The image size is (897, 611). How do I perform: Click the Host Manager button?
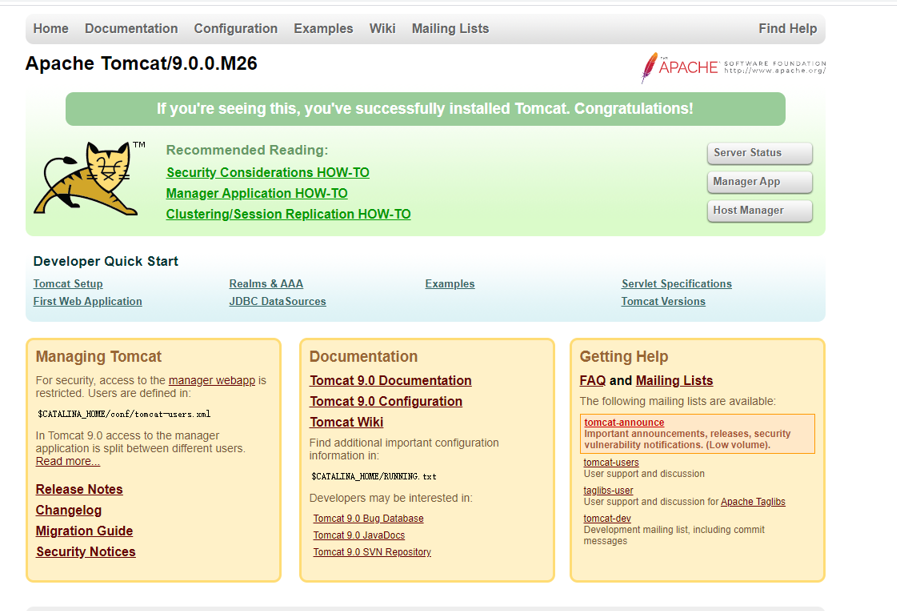point(760,211)
